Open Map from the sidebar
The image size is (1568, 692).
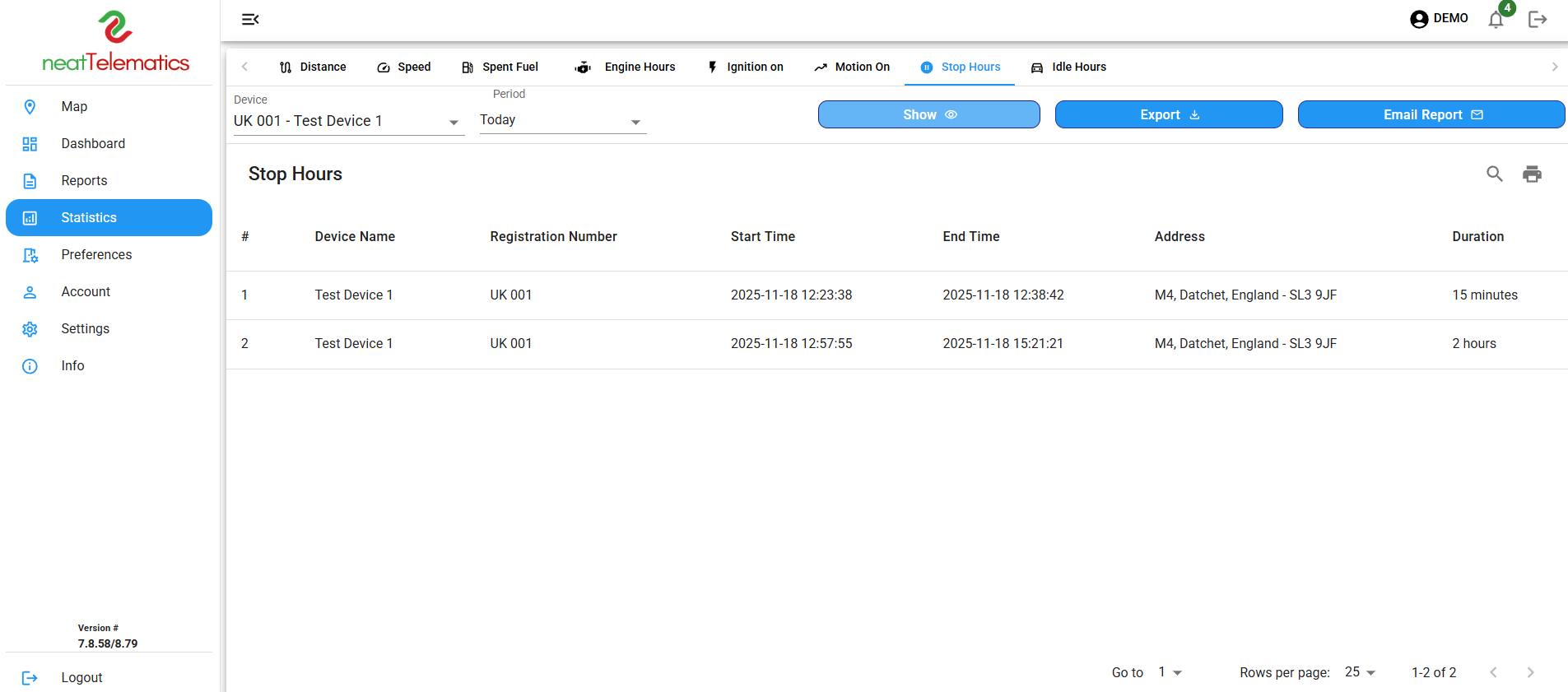tap(74, 107)
